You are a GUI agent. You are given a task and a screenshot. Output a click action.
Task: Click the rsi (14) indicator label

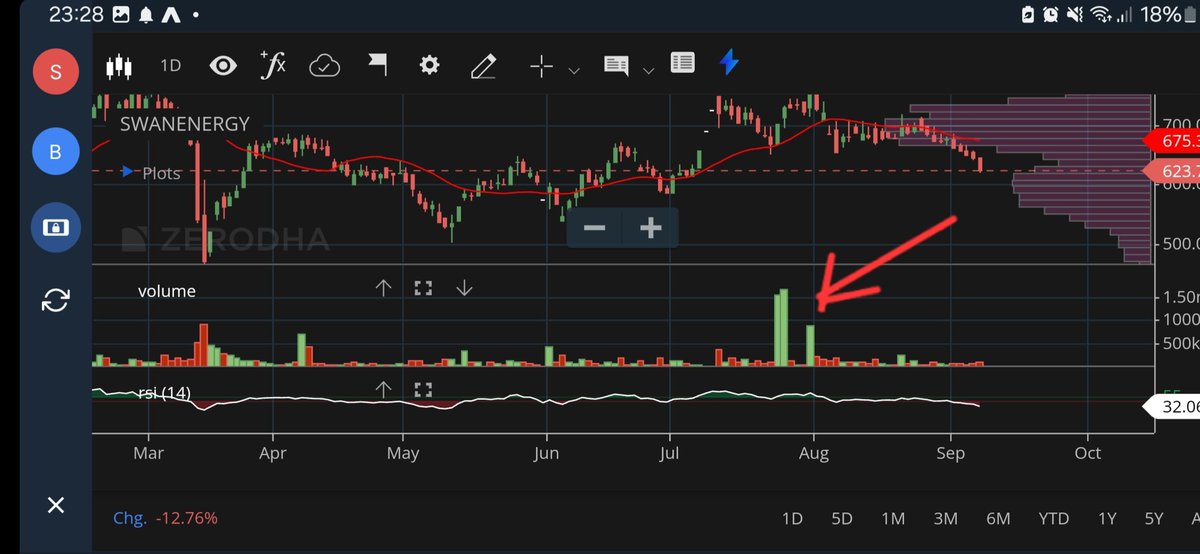click(x=164, y=393)
